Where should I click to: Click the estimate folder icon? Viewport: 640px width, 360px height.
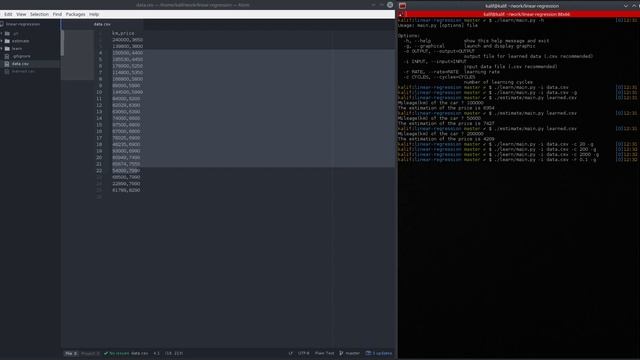tap(7, 41)
